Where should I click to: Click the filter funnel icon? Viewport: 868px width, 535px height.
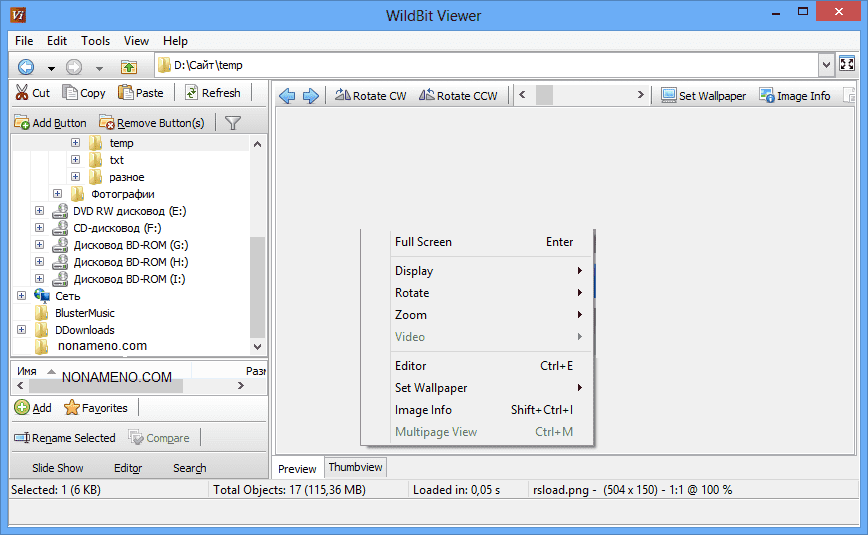[x=232, y=123]
